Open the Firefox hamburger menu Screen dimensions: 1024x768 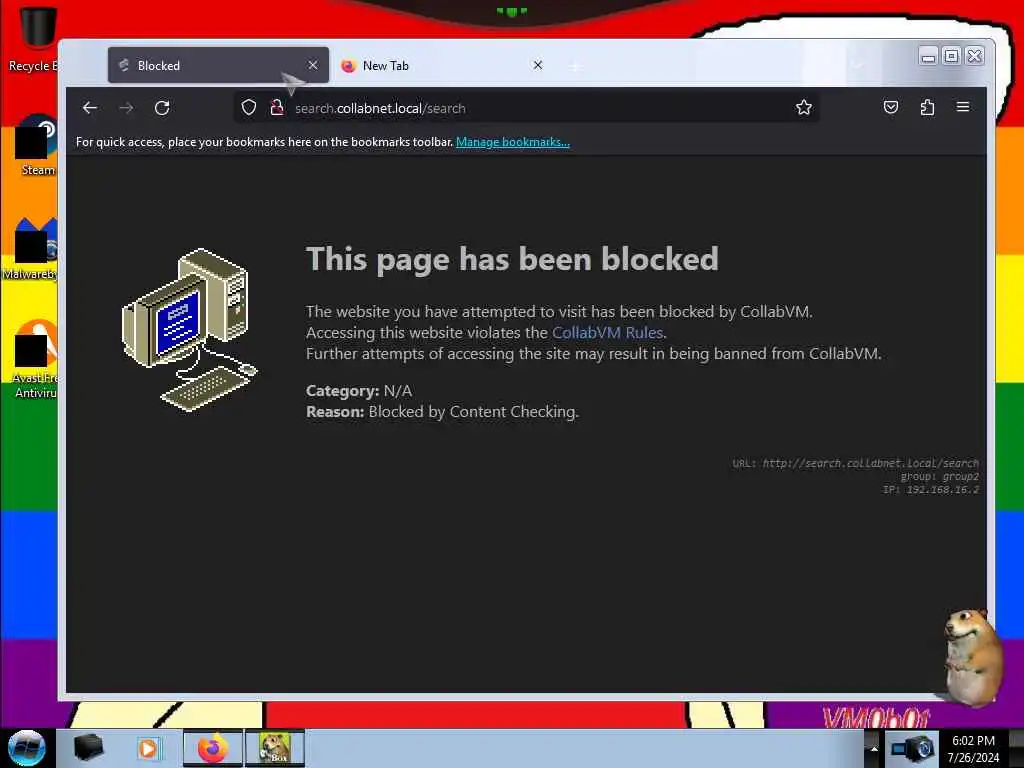click(x=963, y=107)
